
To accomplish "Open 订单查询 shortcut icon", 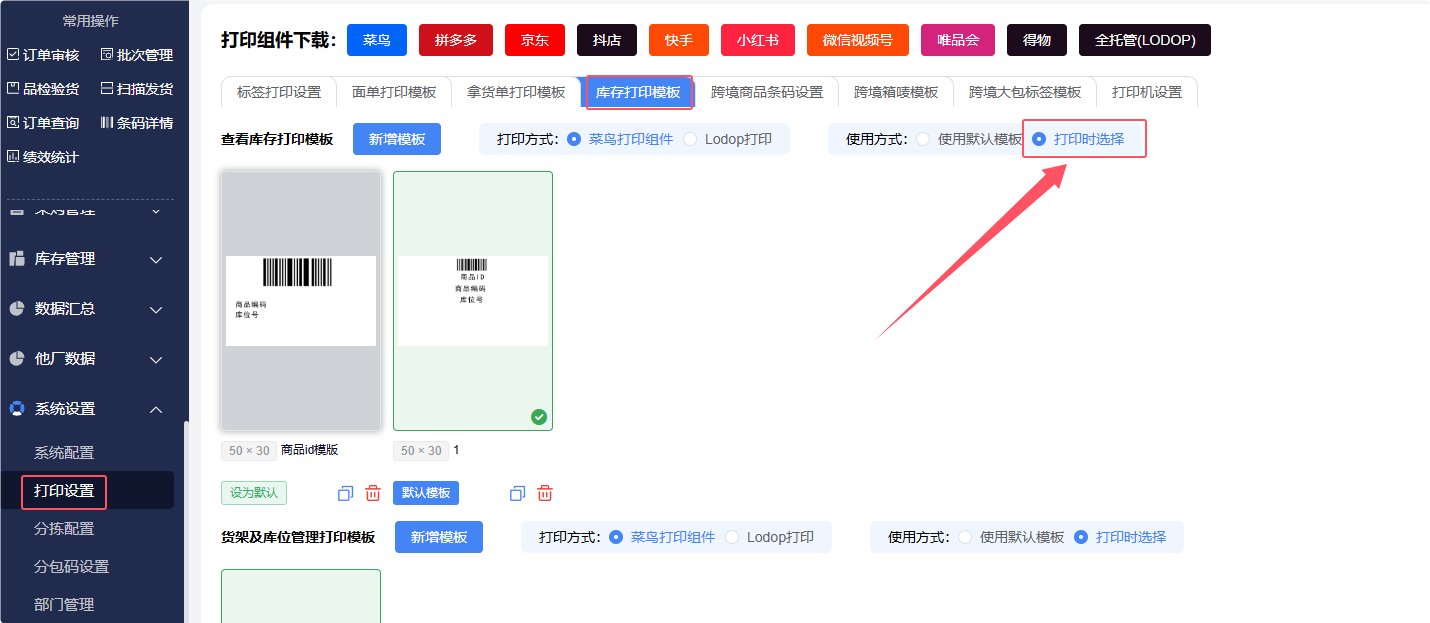I will tap(13, 123).
